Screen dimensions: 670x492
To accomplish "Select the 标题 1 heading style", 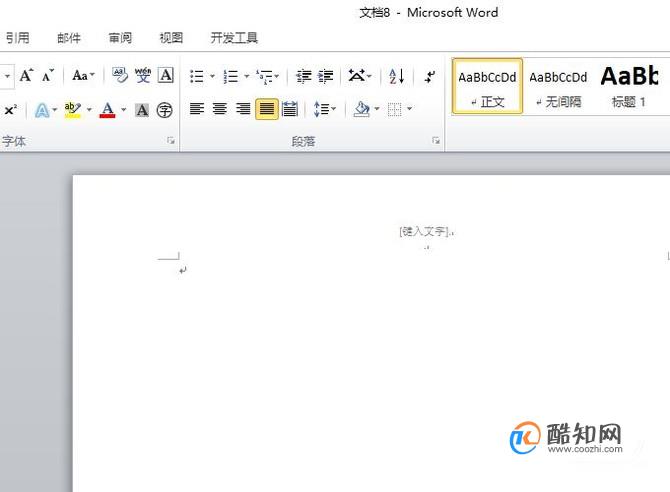I will click(629, 87).
